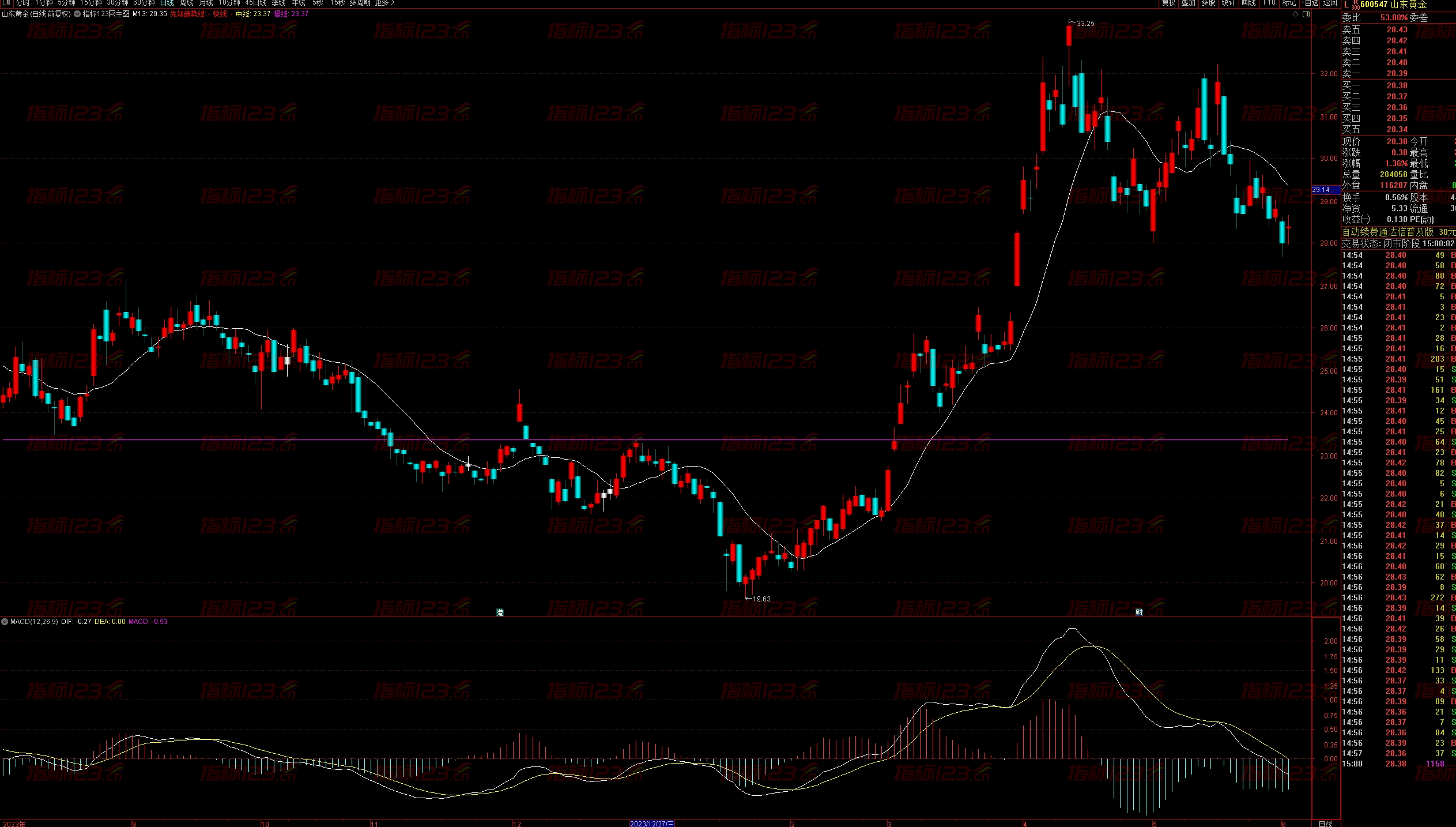Click the diamond icon at chart top-right
This screenshot has width=1456, height=827.
1296,14
